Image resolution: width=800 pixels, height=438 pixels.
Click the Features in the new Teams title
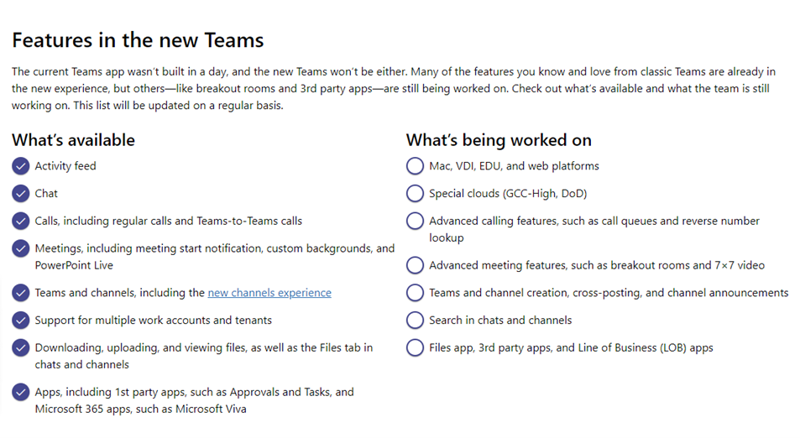click(138, 40)
